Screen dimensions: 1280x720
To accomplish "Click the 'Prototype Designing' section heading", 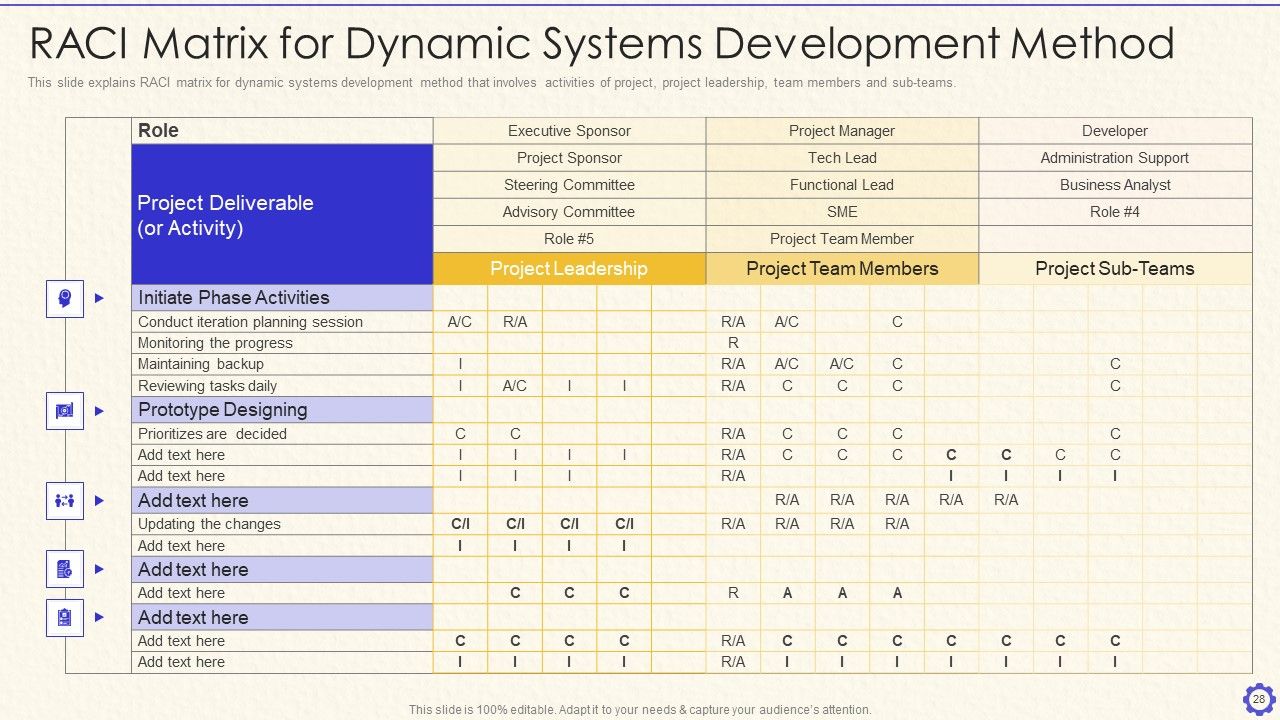I will [x=282, y=410].
